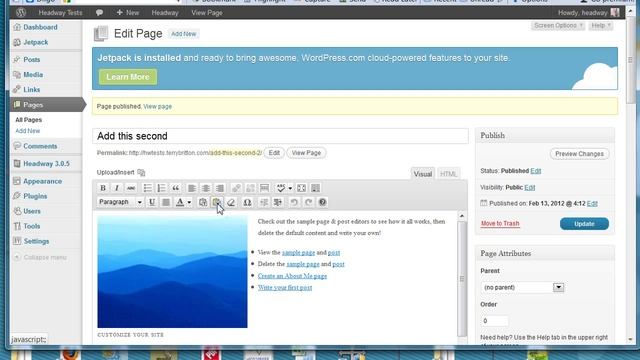Open the + New admin bar menu
The image size is (640, 360).
click(128, 13)
